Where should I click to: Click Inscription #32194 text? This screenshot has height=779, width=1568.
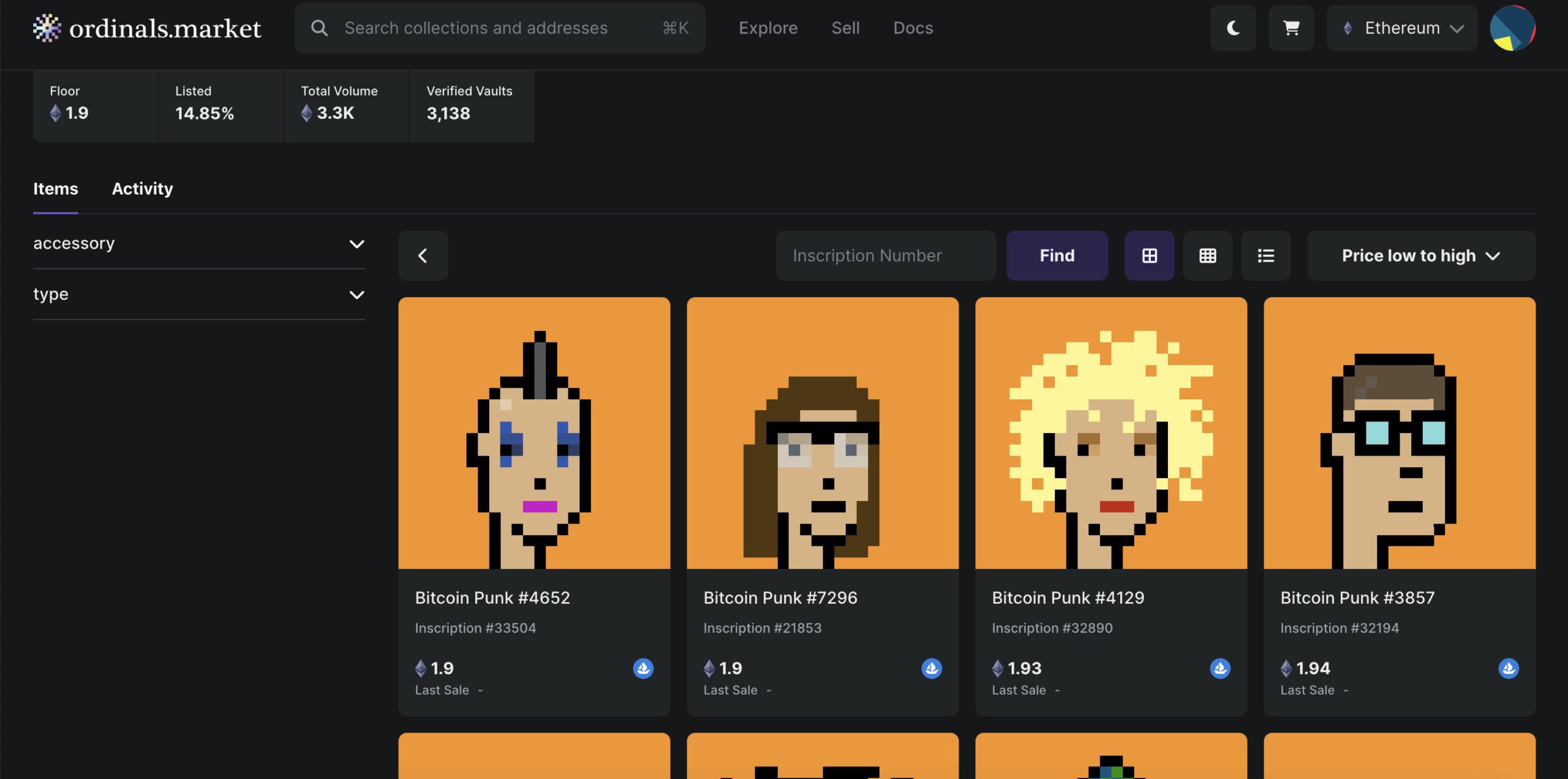1340,628
